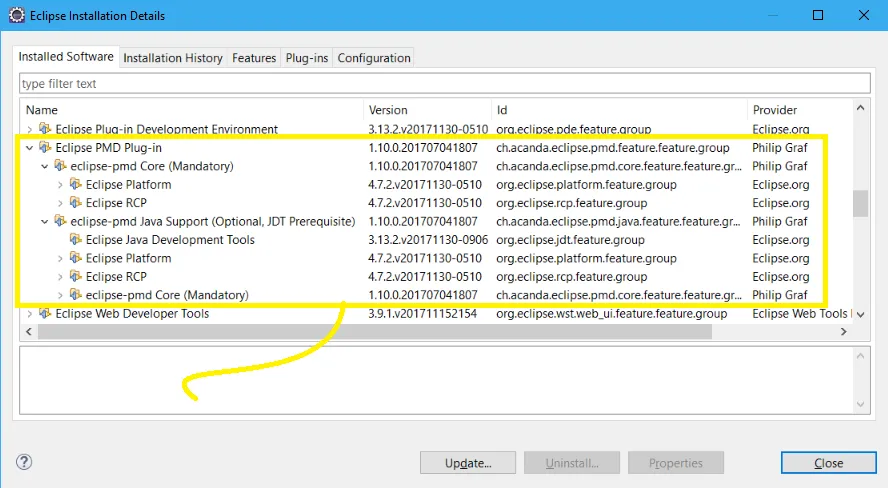Sort by the Name column header
This screenshot has height=488, width=888.
[x=193, y=110]
